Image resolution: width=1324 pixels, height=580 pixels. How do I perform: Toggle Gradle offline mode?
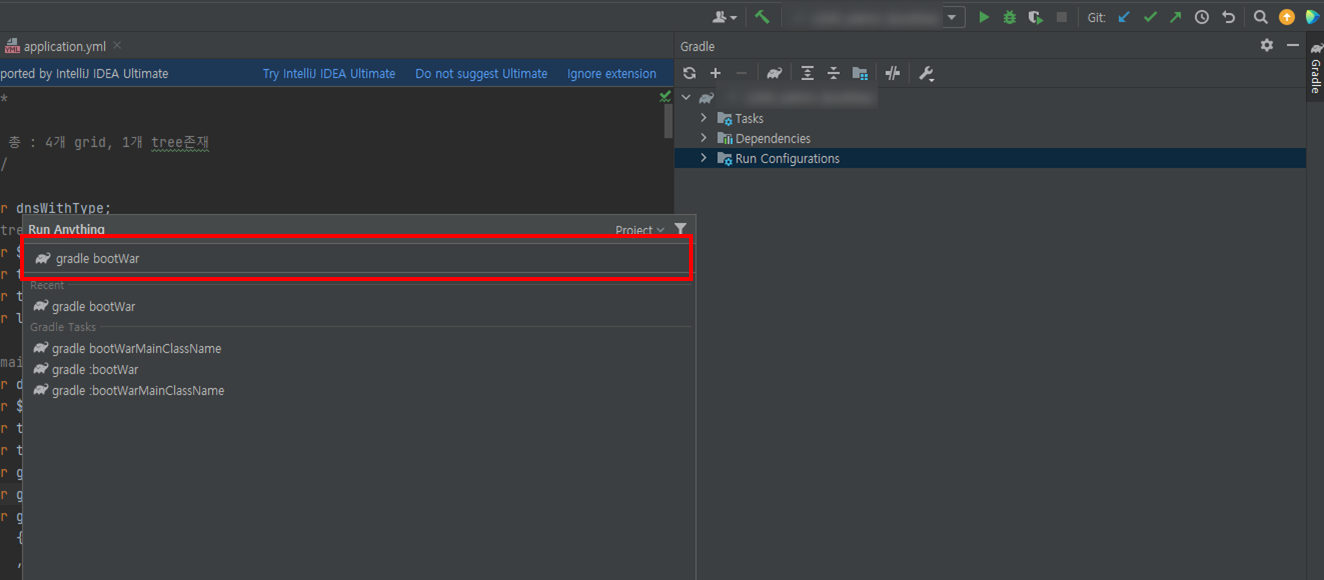pos(893,73)
